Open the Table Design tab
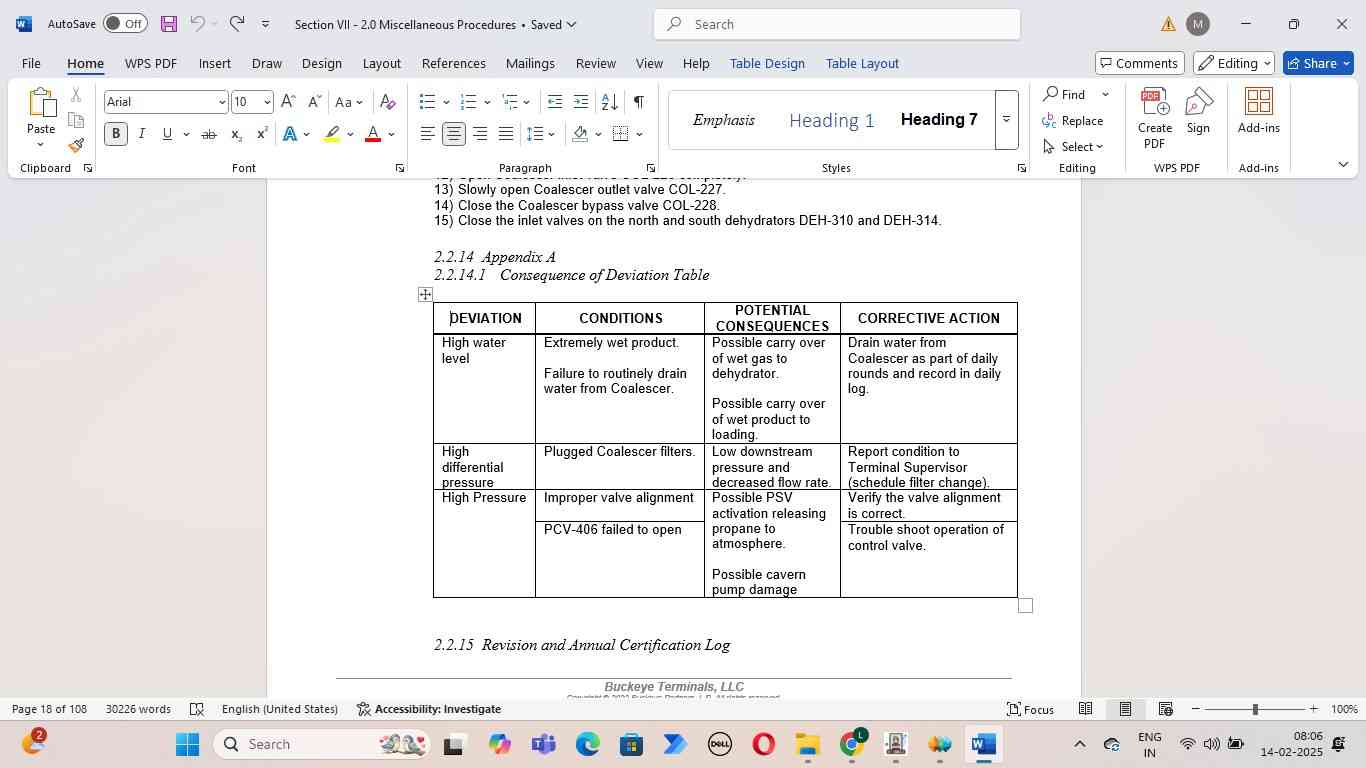This screenshot has width=1366, height=768. (767, 63)
